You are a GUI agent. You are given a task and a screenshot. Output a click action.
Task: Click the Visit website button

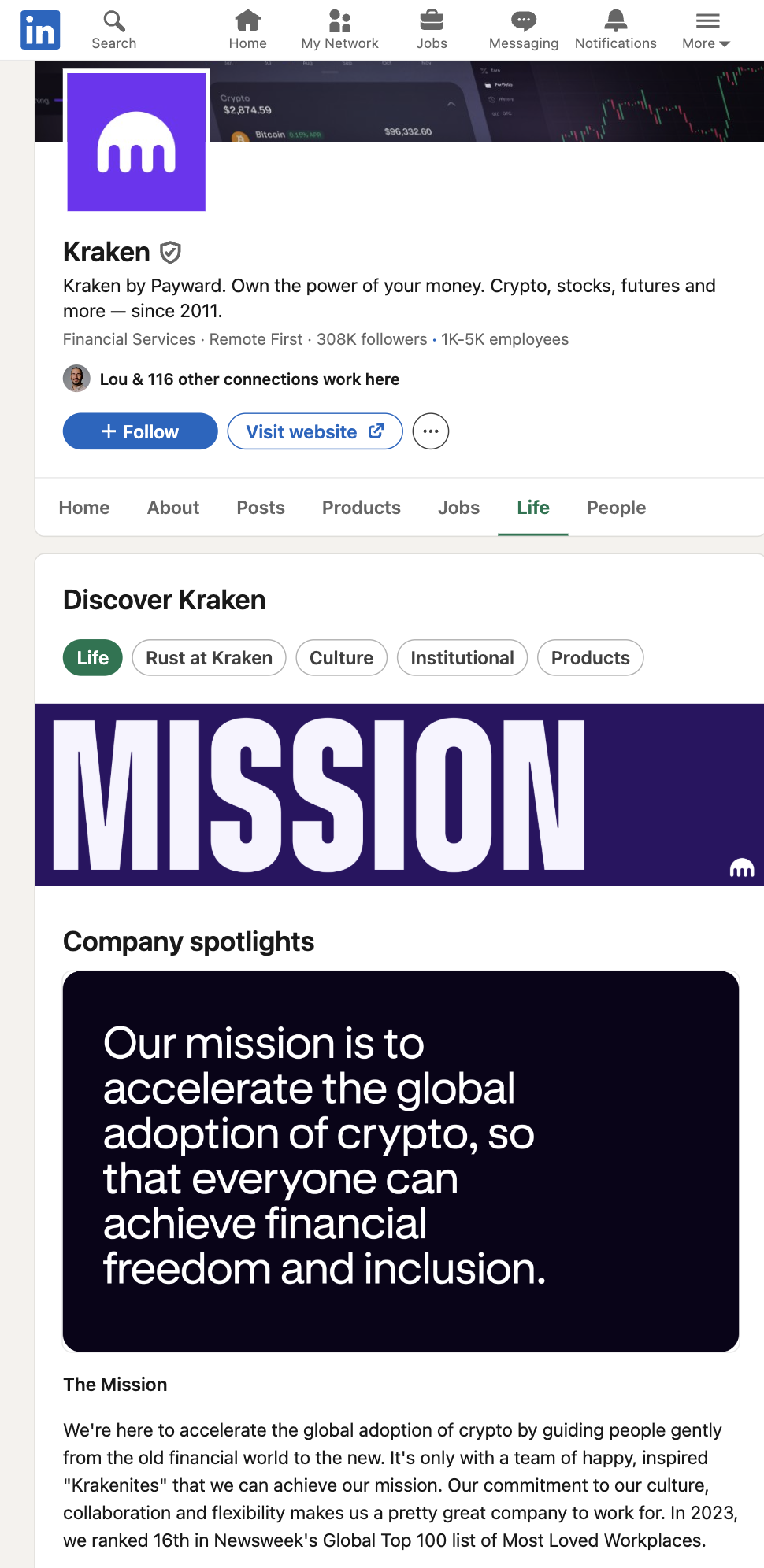click(315, 431)
